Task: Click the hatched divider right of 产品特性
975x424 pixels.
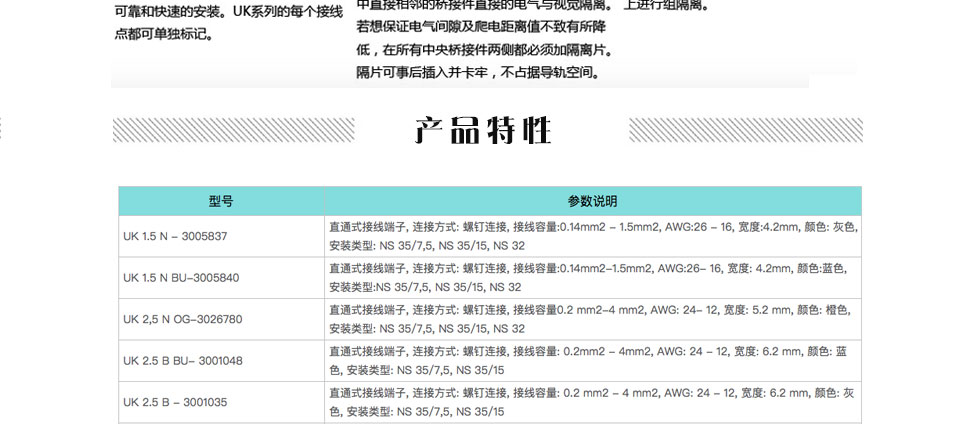Action: 745,130
